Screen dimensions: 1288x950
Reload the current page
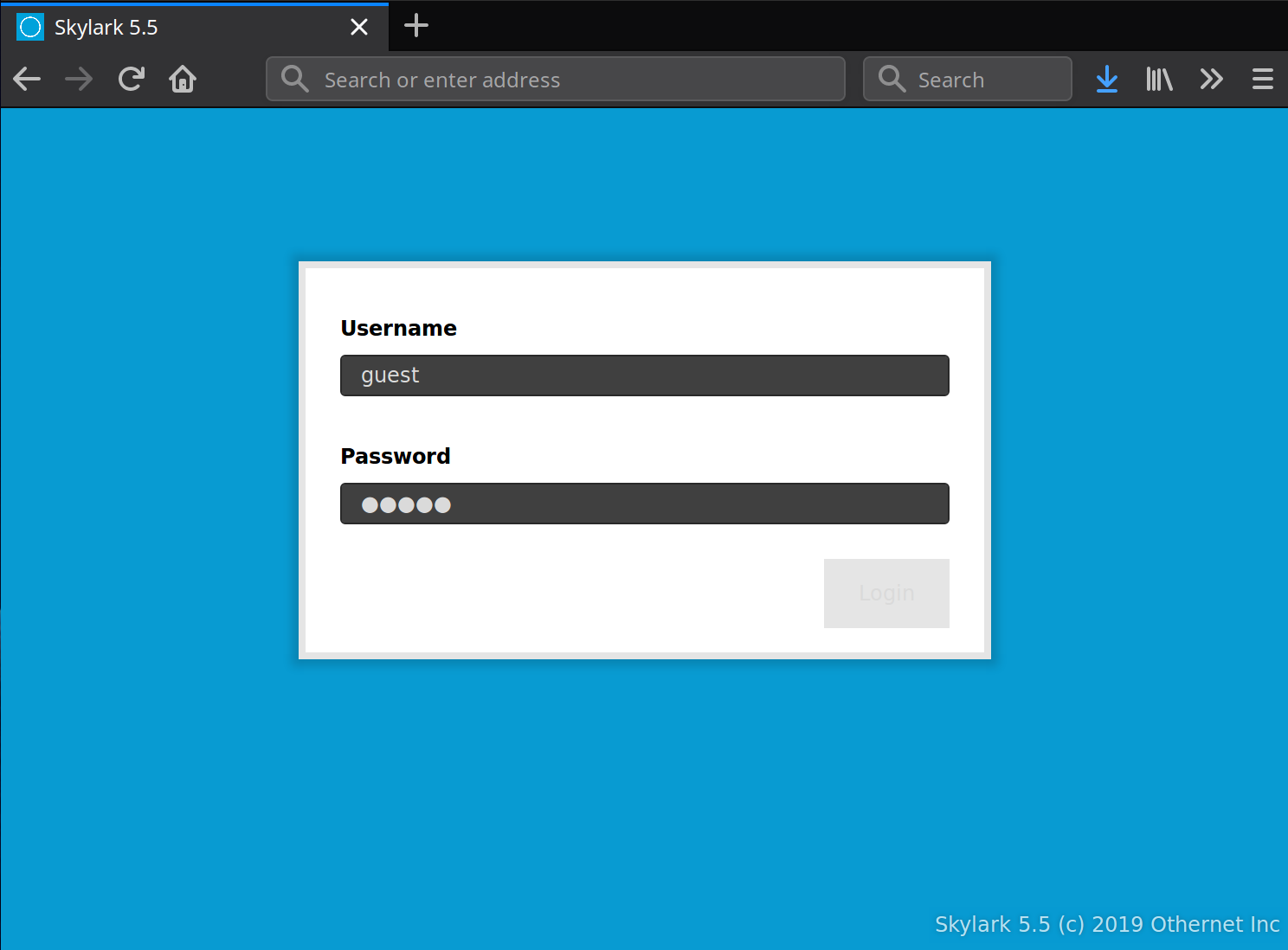pos(131,80)
